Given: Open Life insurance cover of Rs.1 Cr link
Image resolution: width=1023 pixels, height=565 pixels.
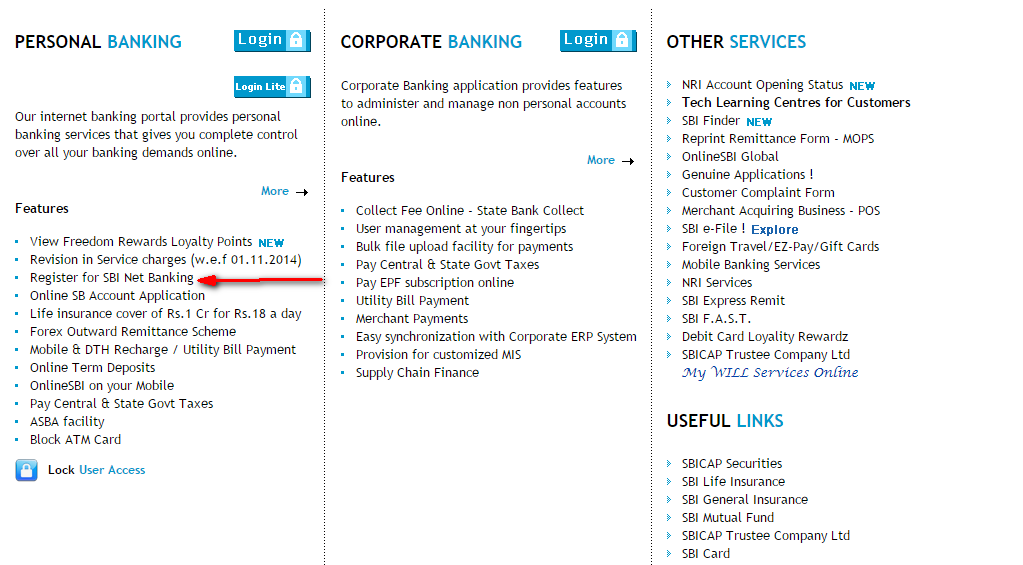Looking at the screenshot, I should point(166,314).
